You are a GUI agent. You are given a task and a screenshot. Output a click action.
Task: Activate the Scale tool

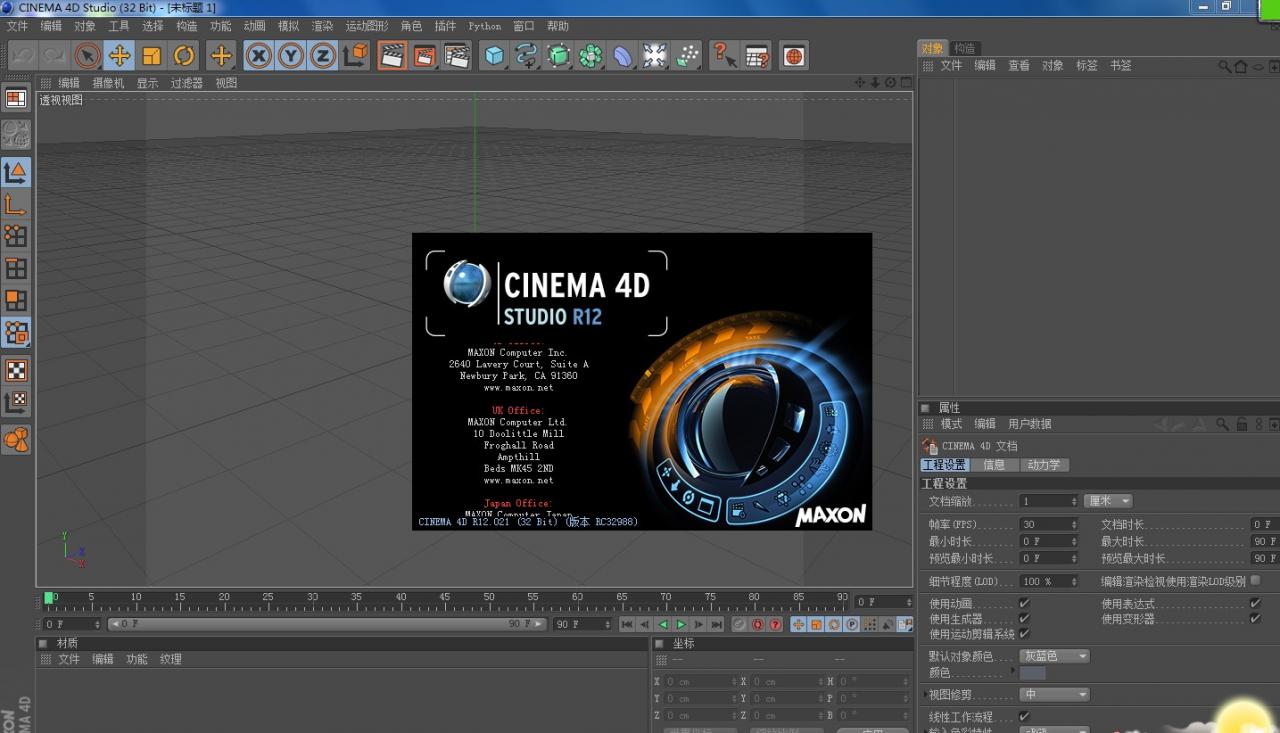151,56
